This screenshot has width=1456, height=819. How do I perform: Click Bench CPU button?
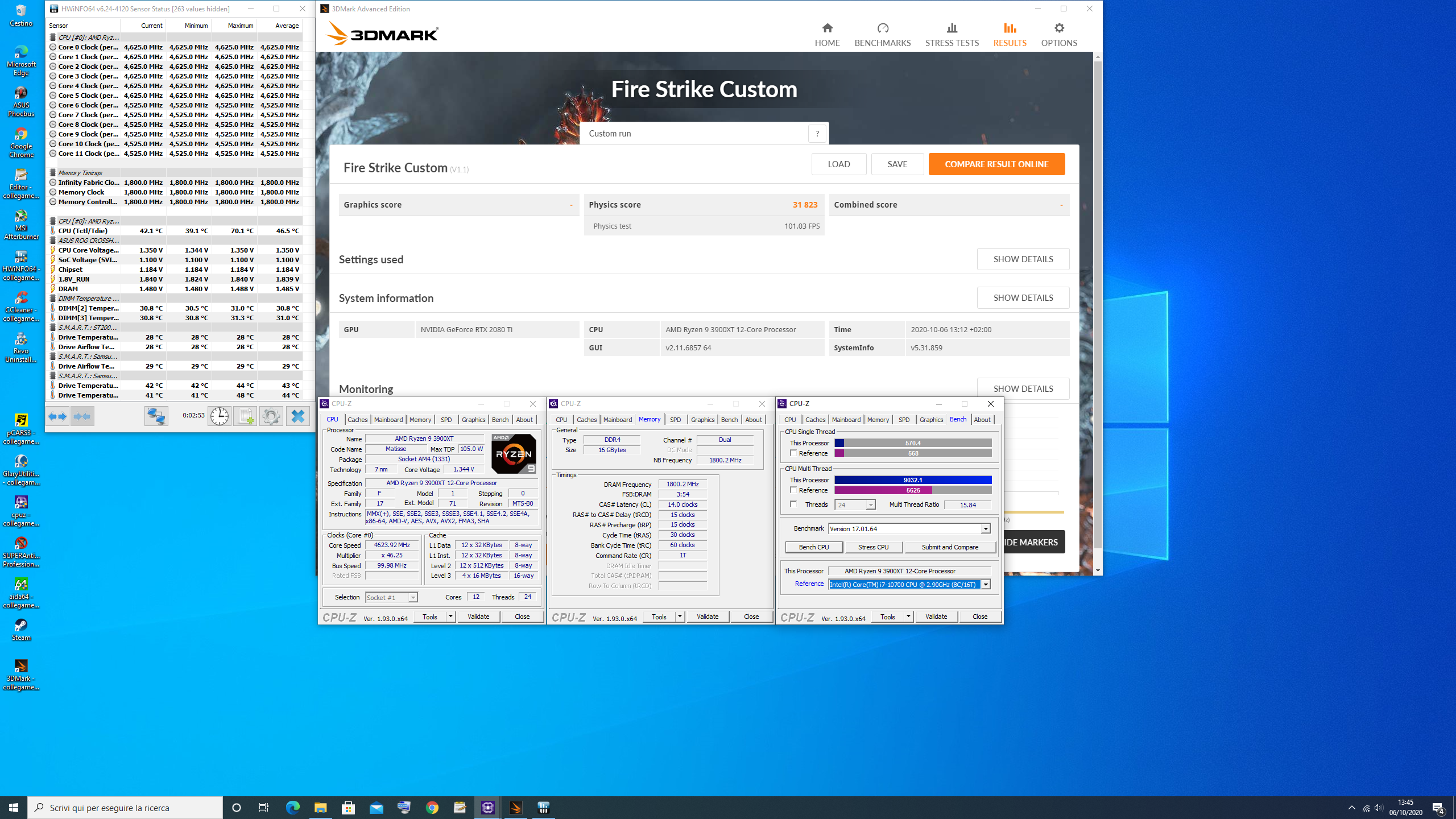[x=813, y=547]
